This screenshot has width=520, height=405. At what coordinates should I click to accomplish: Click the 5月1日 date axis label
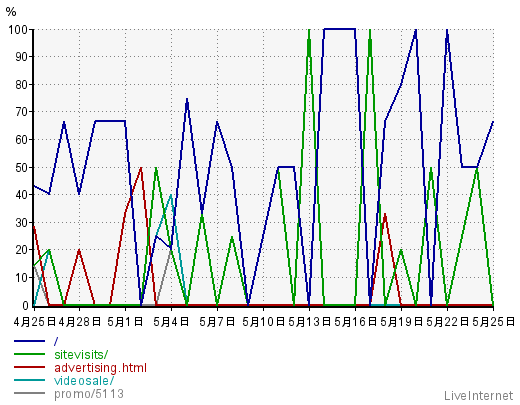[125, 322]
